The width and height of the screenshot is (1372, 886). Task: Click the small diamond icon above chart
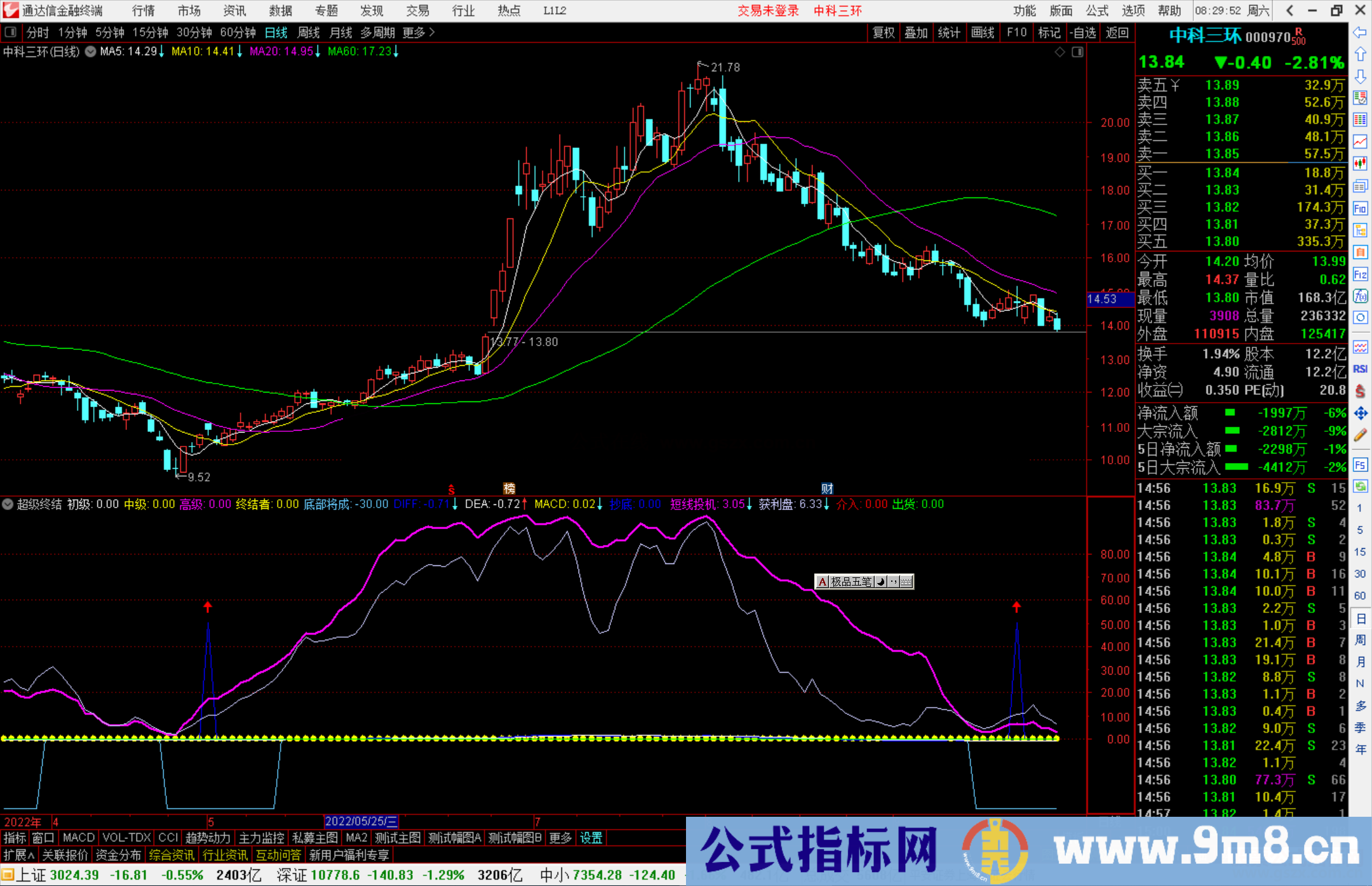pyautogui.click(x=1060, y=52)
